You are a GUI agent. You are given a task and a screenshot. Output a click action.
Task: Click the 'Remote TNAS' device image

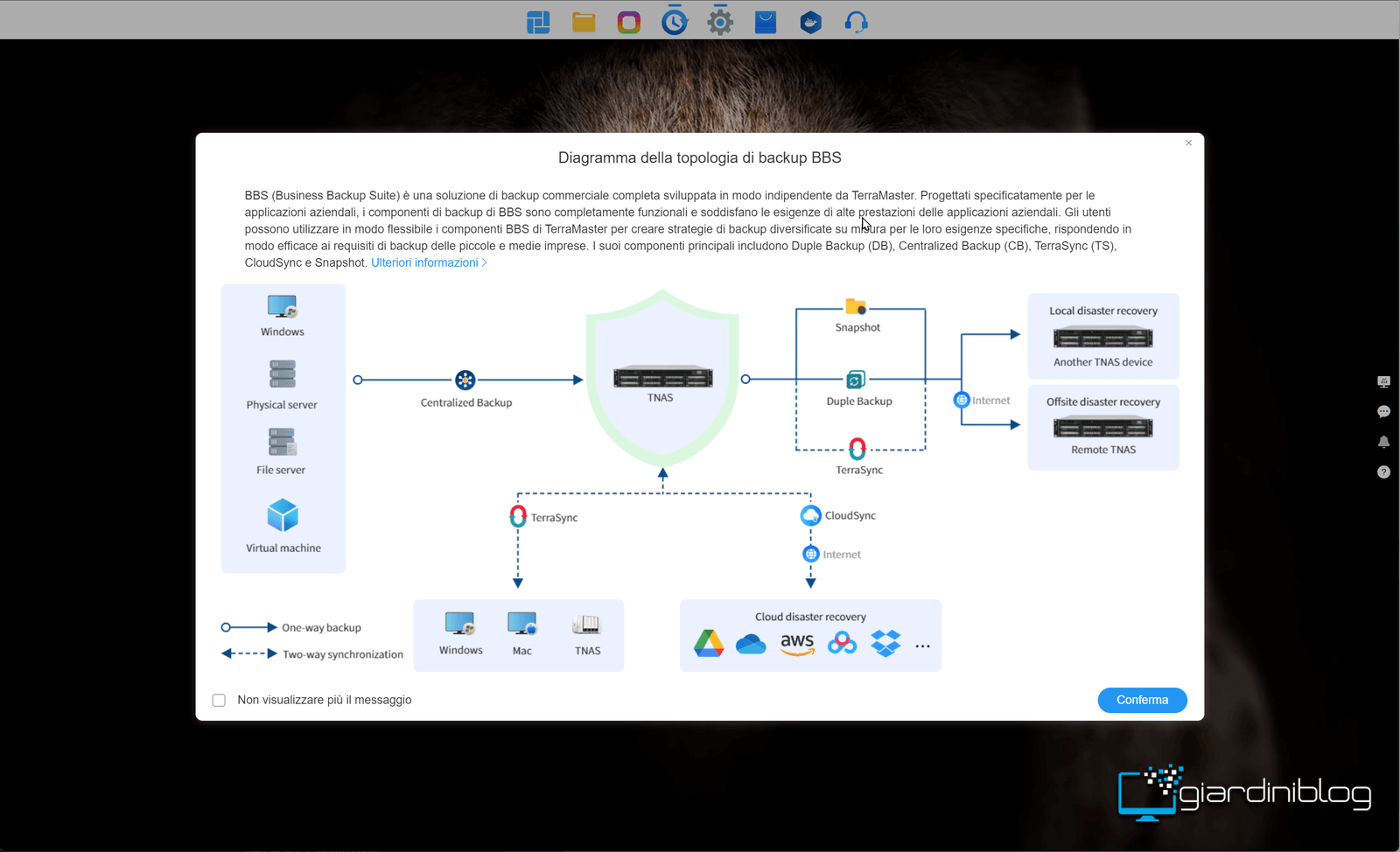pyautogui.click(x=1103, y=427)
